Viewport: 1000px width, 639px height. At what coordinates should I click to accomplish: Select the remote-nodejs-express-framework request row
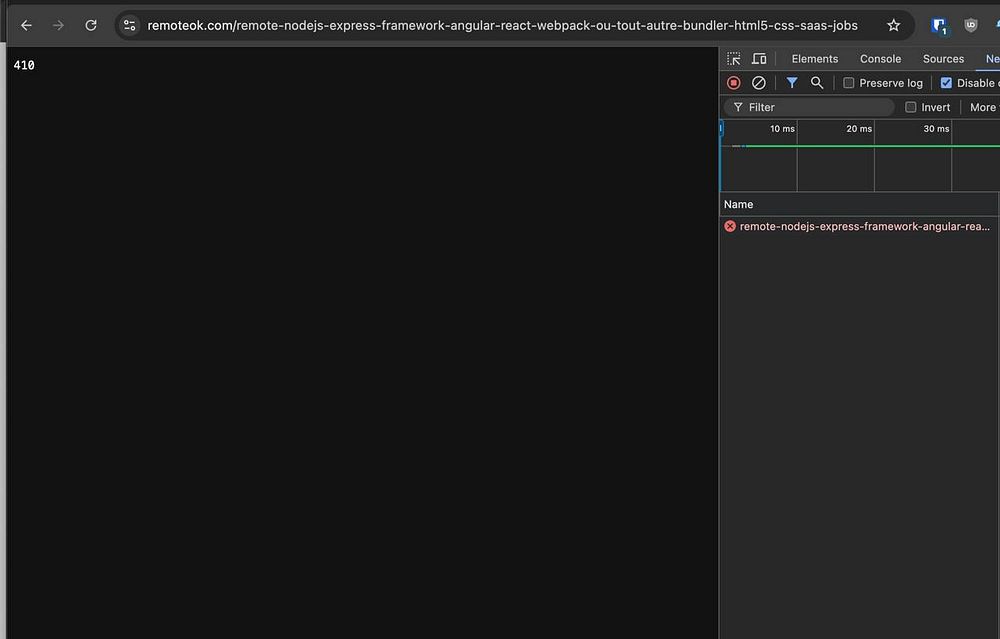point(858,226)
